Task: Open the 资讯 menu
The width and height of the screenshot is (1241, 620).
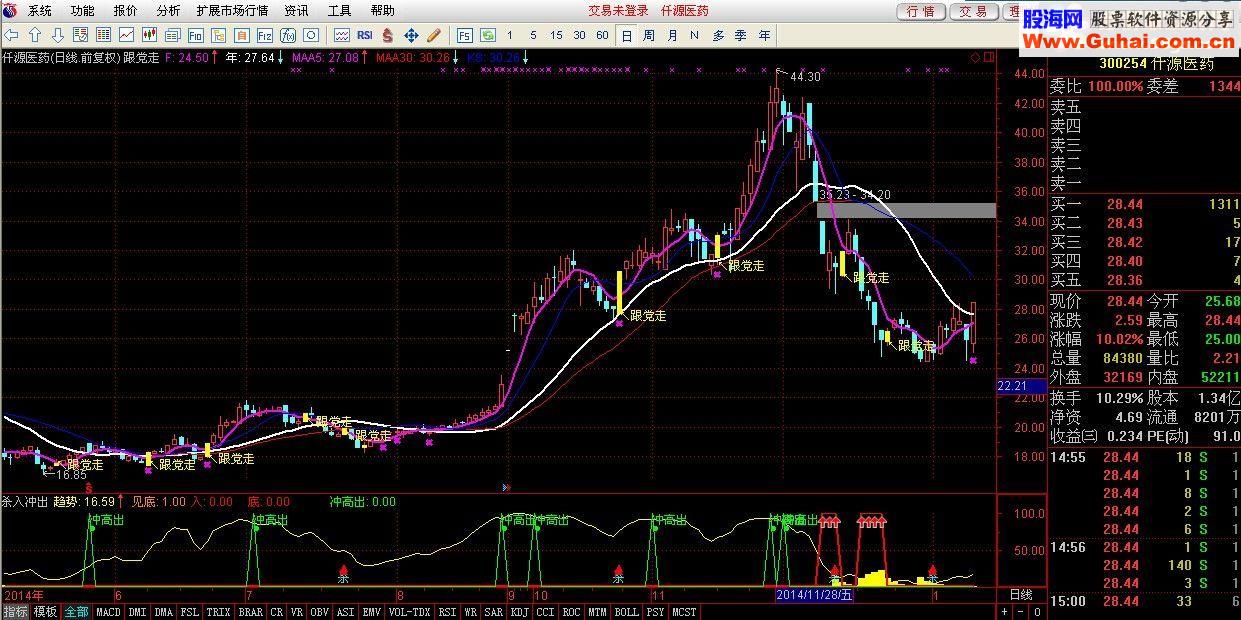Action: [296, 10]
